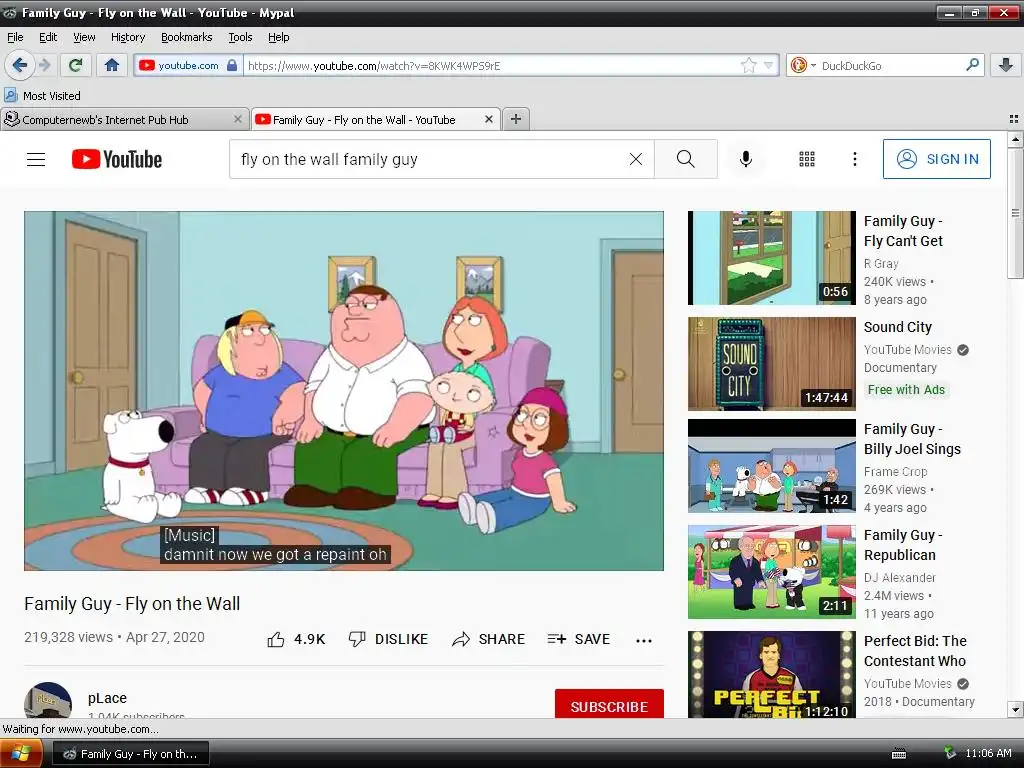Click the vertical scrollbar thumb
Screen dimensions: 1024x768
tap(1015, 213)
